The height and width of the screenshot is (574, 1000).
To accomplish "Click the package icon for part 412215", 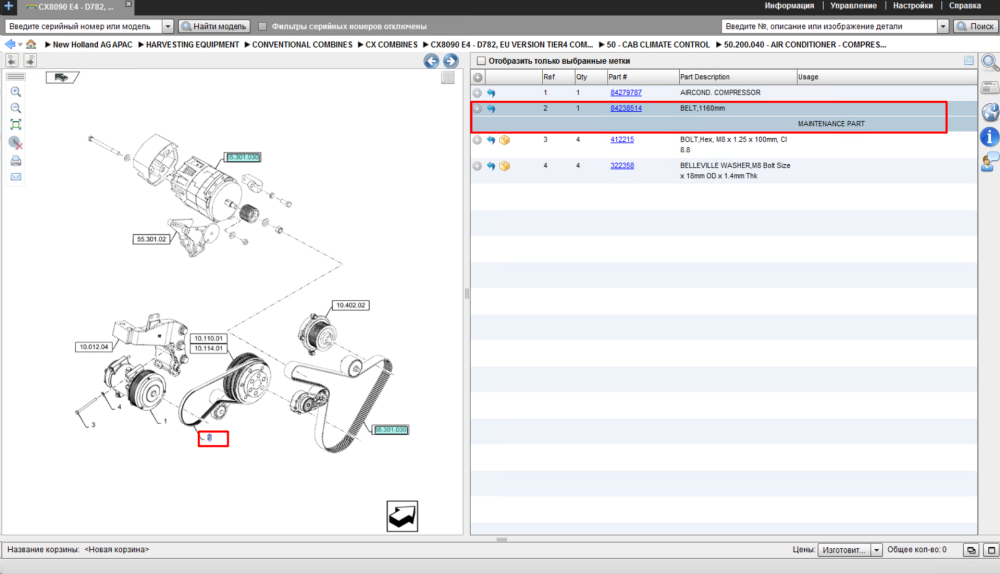I will (x=504, y=140).
